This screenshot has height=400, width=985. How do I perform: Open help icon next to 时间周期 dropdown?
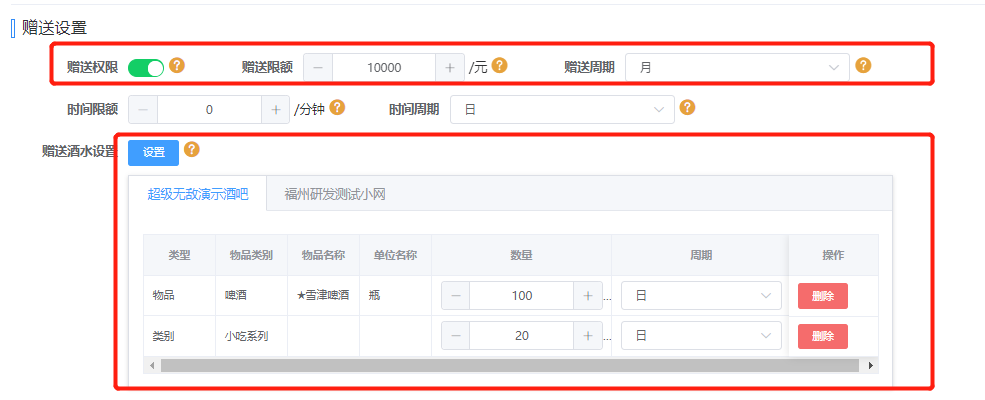tap(688, 107)
